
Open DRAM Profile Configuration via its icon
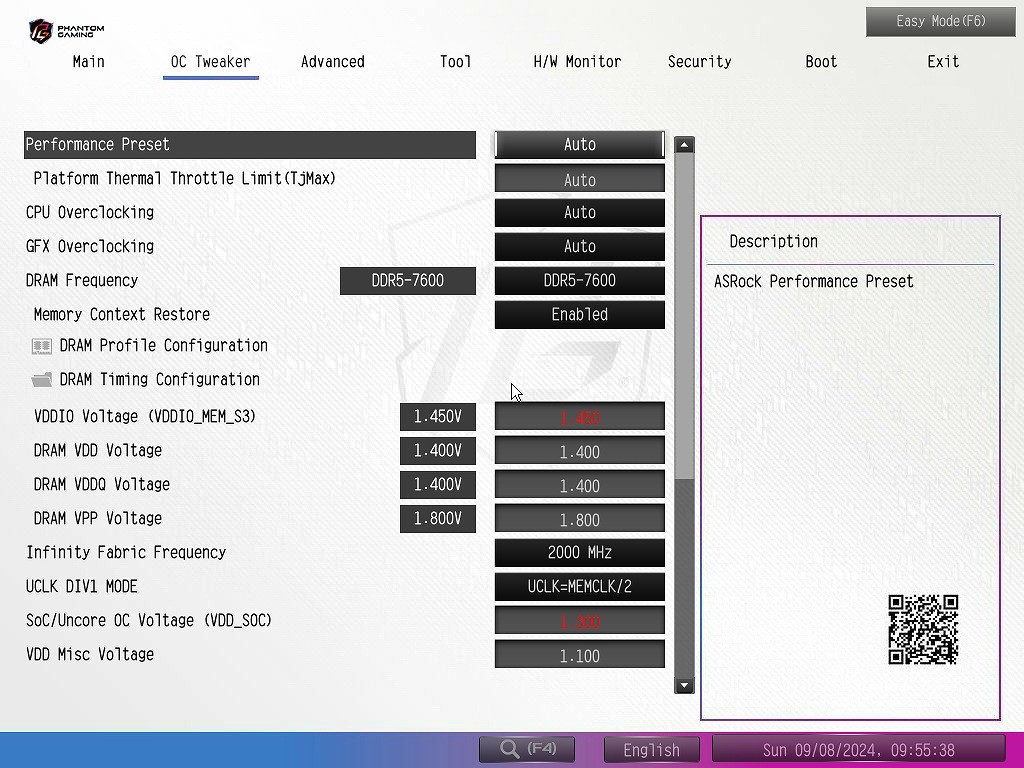[42, 346]
